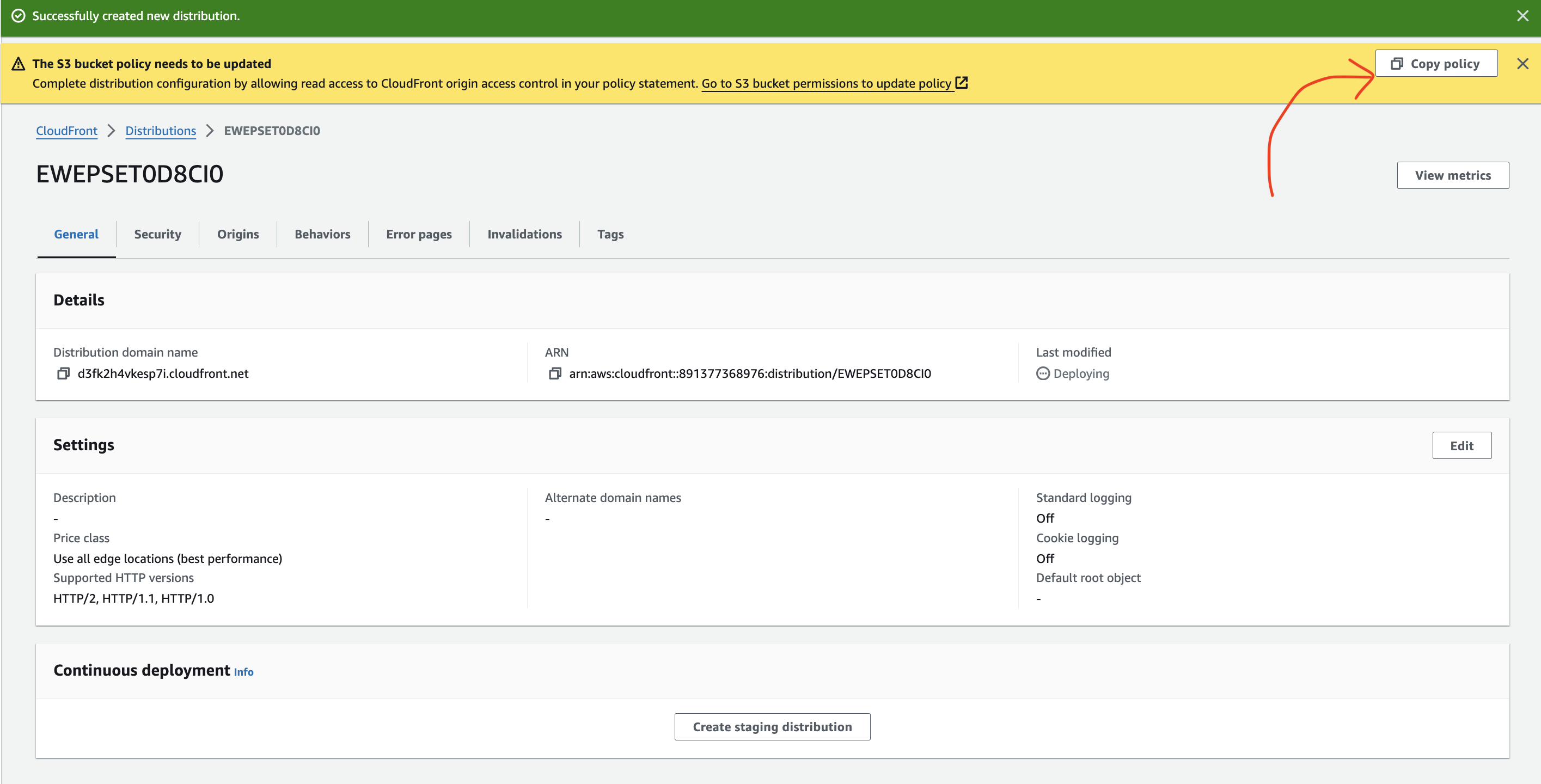Switch to the Security tab
Screen dimensions: 1541x784
coord(157,235)
